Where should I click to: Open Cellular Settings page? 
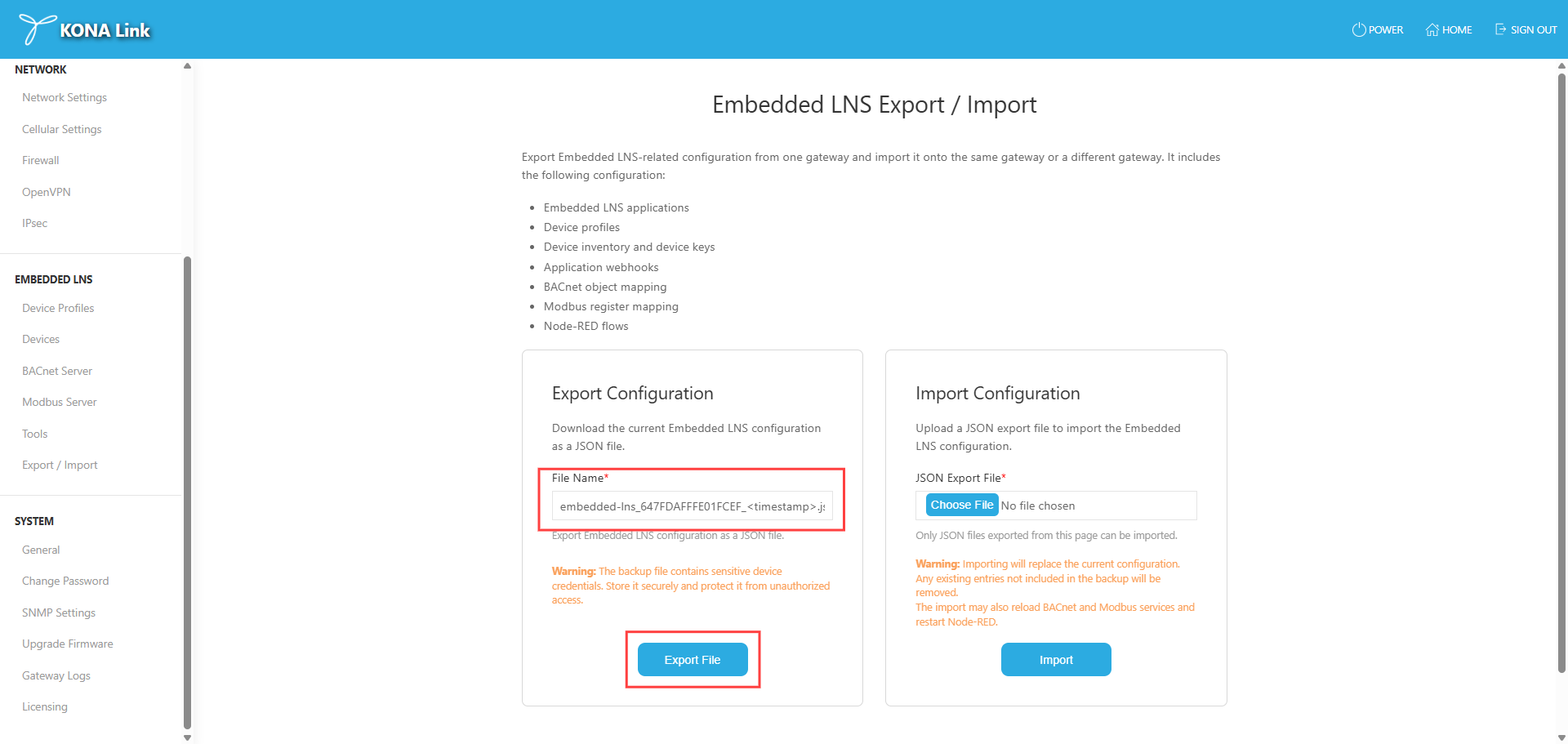(x=62, y=129)
